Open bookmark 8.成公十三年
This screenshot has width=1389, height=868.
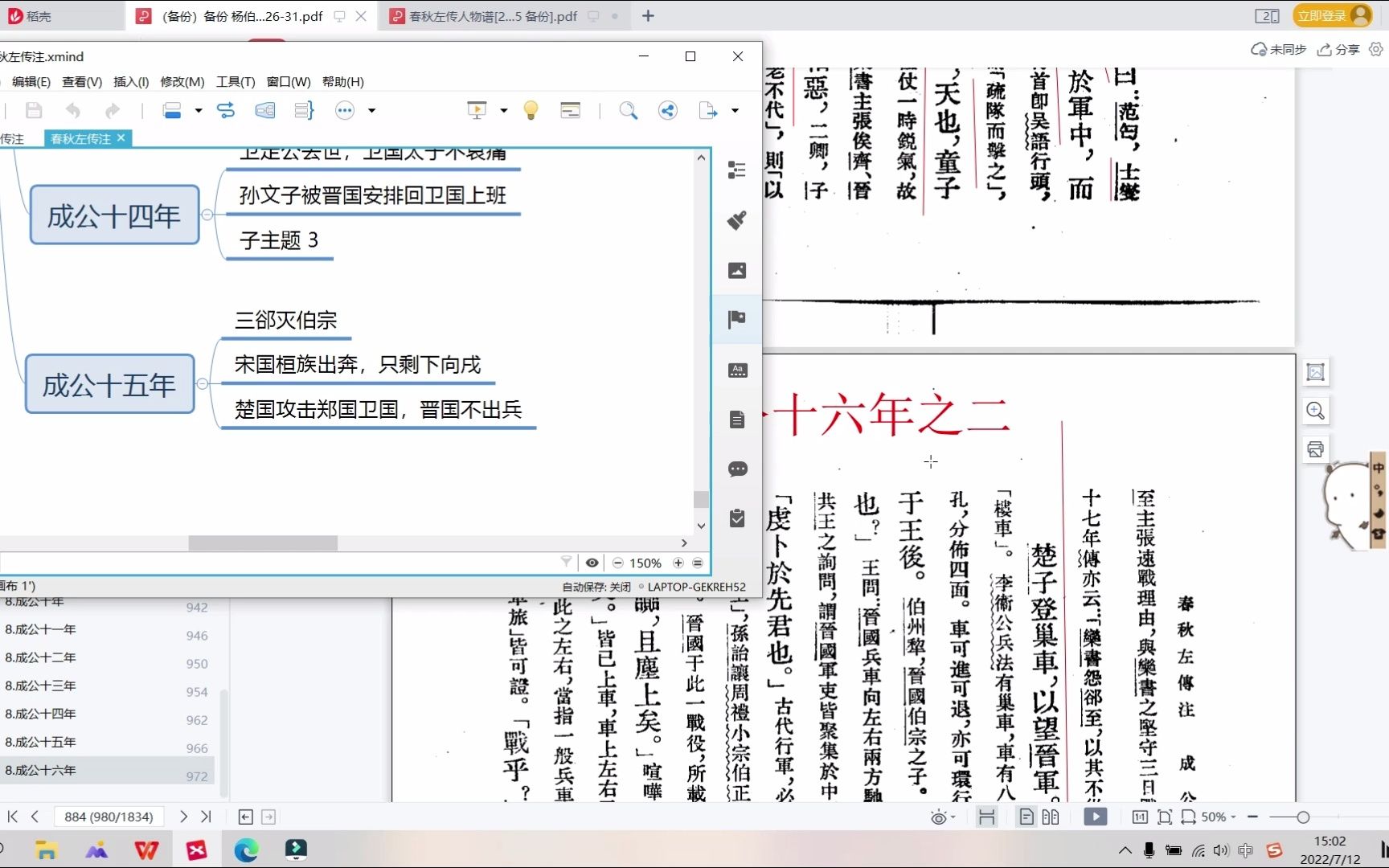click(41, 686)
